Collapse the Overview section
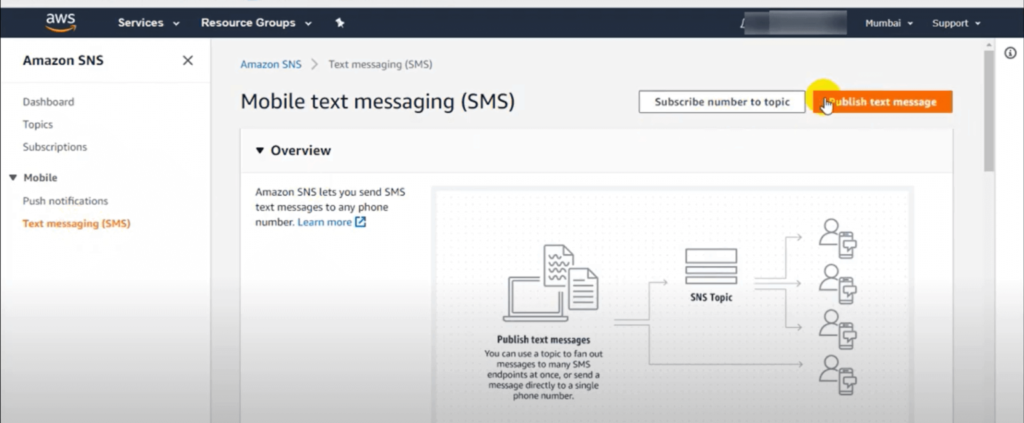 260,151
